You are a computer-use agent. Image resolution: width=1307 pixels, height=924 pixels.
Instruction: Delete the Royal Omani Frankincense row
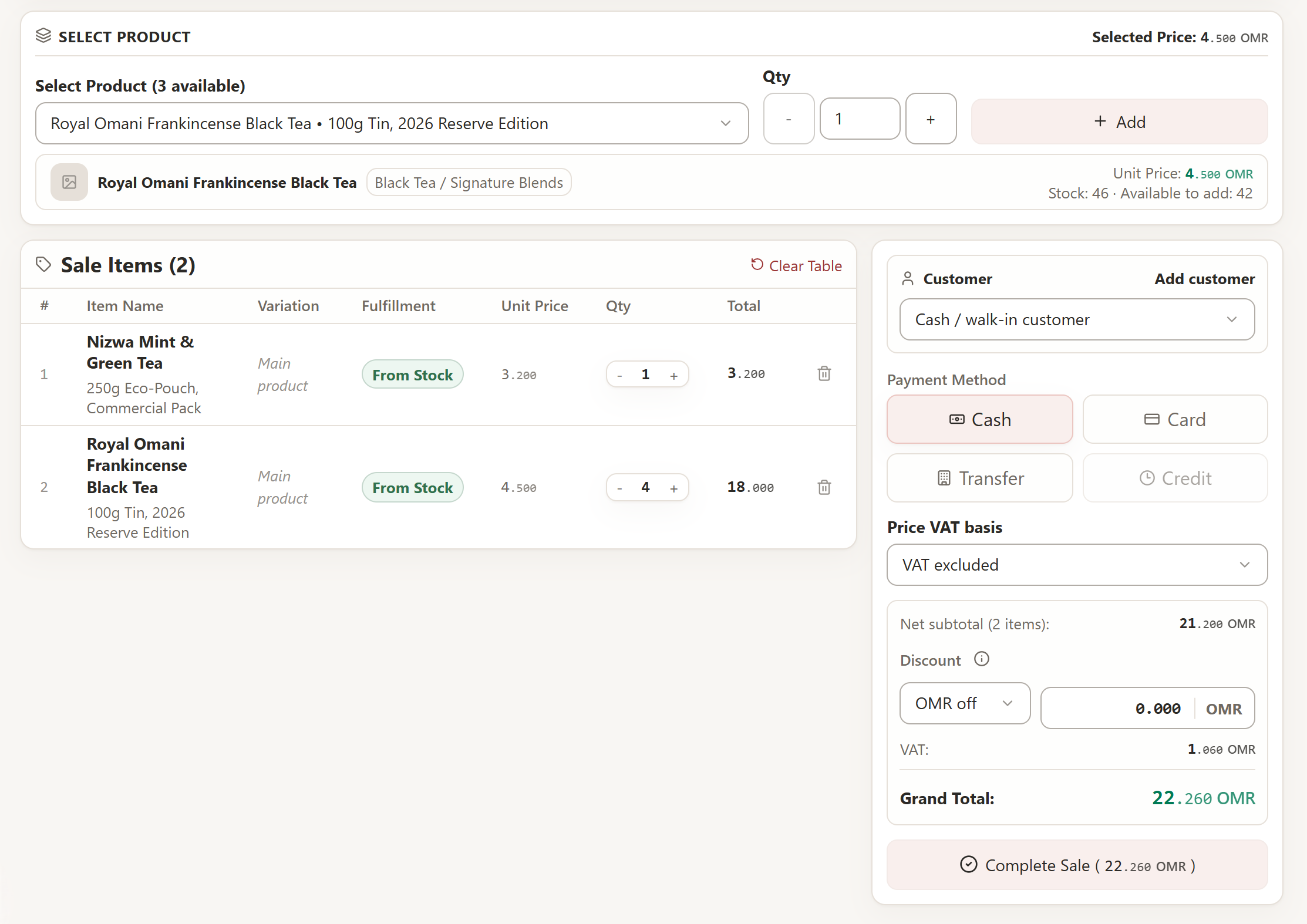click(x=824, y=487)
